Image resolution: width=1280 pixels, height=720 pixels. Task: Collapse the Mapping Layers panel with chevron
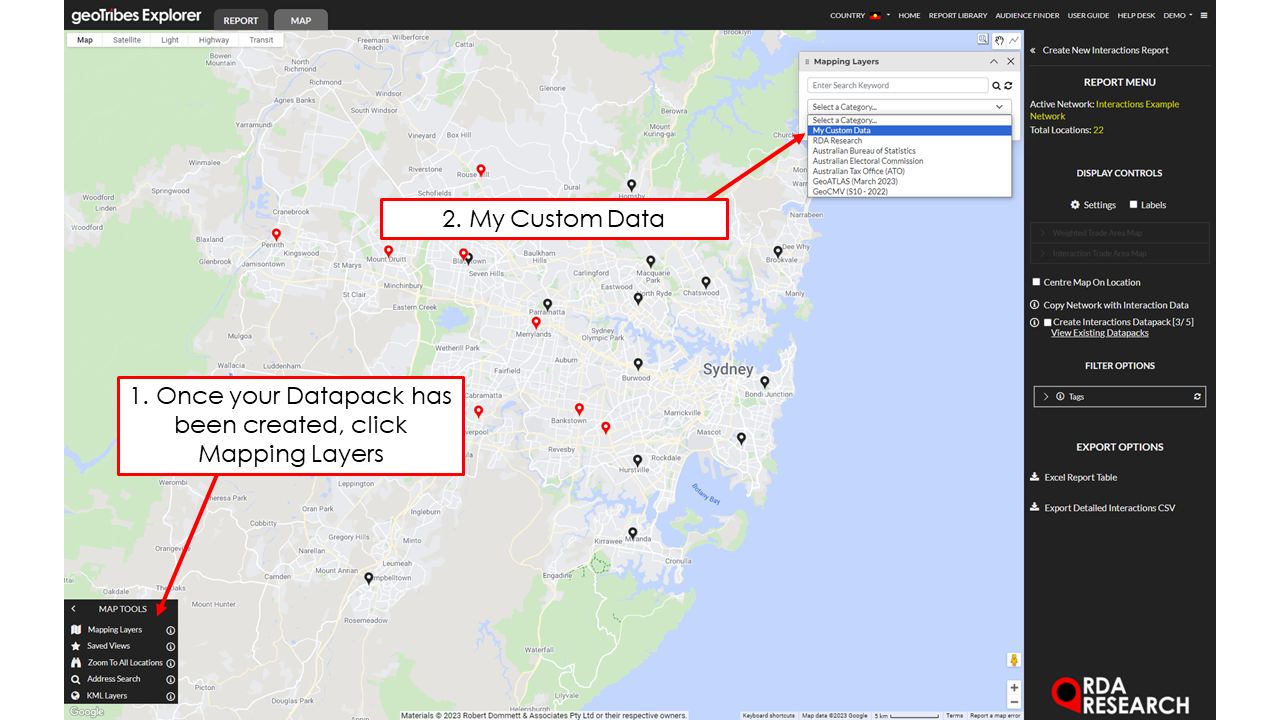[x=994, y=62]
